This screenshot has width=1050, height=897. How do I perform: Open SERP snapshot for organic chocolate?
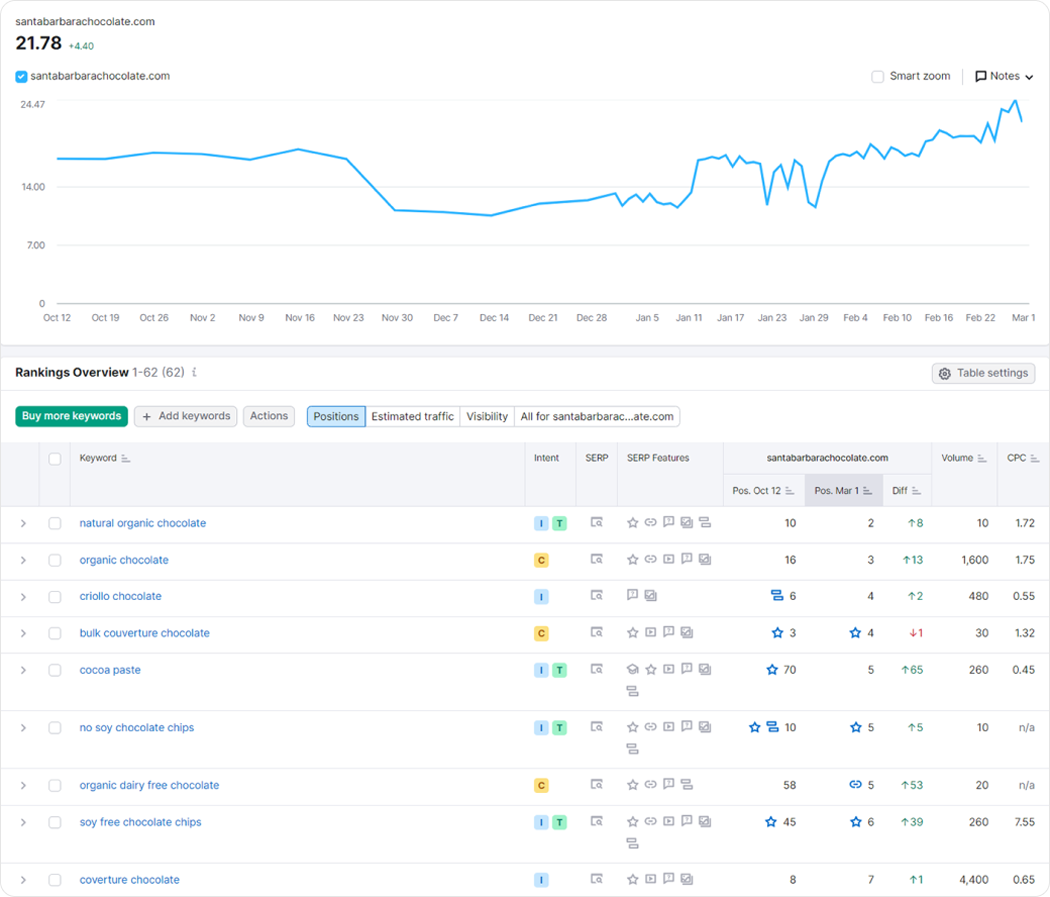[x=596, y=560]
